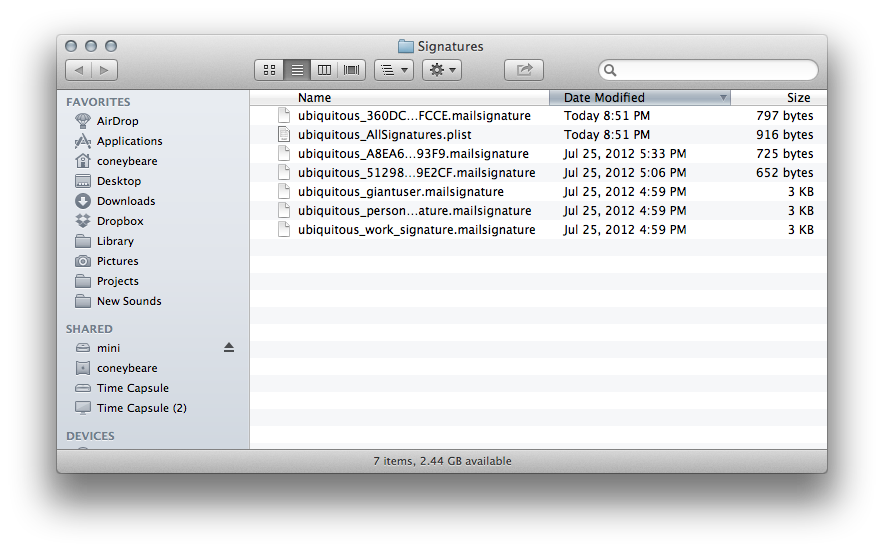Eject the mini shared computer
The width and height of the screenshot is (884, 552).
tap(228, 348)
